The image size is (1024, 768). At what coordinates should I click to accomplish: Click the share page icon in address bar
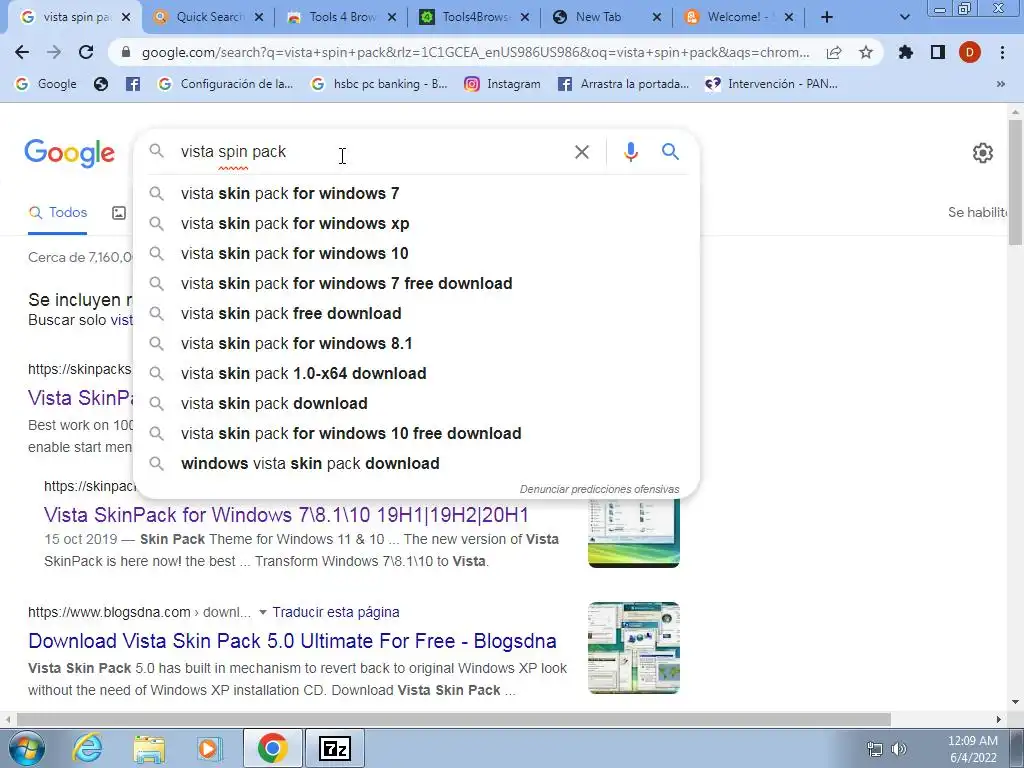pos(834,53)
